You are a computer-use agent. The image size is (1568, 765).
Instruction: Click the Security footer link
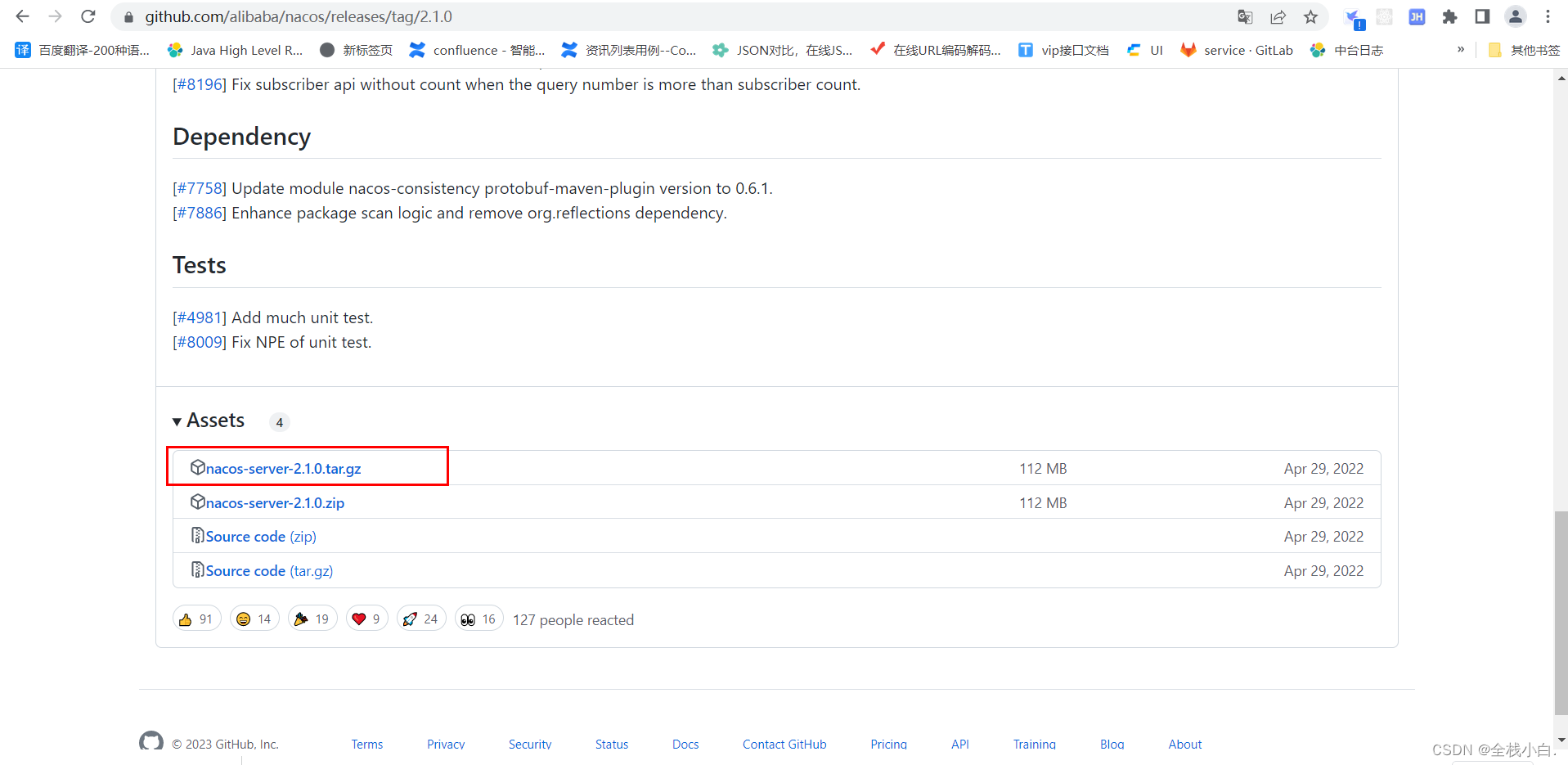pos(530,744)
